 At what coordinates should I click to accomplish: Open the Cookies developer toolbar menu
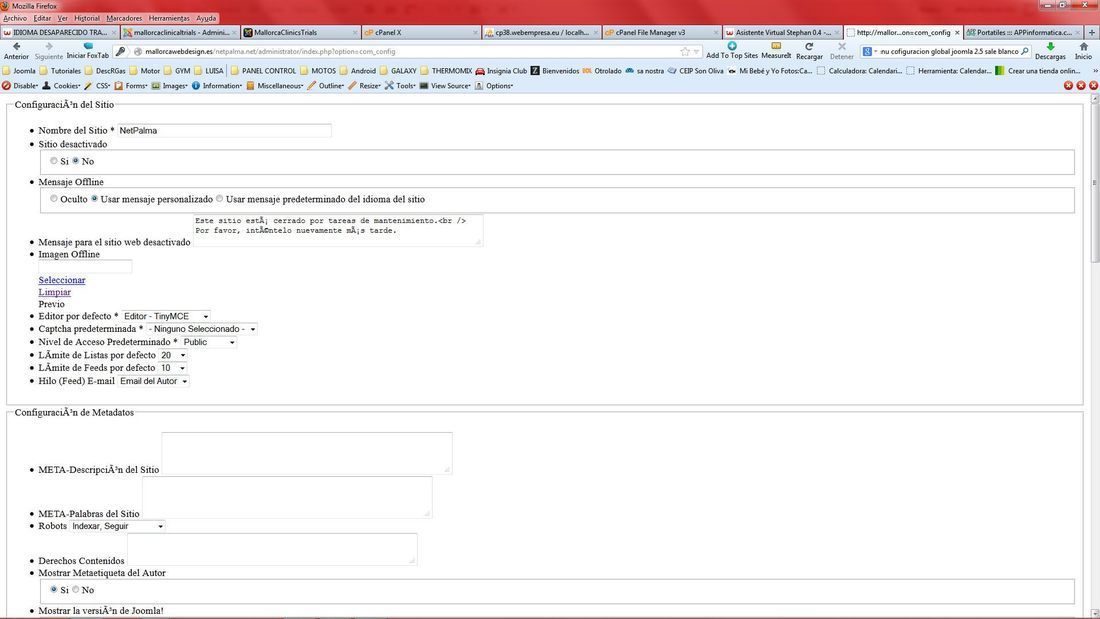pos(62,86)
